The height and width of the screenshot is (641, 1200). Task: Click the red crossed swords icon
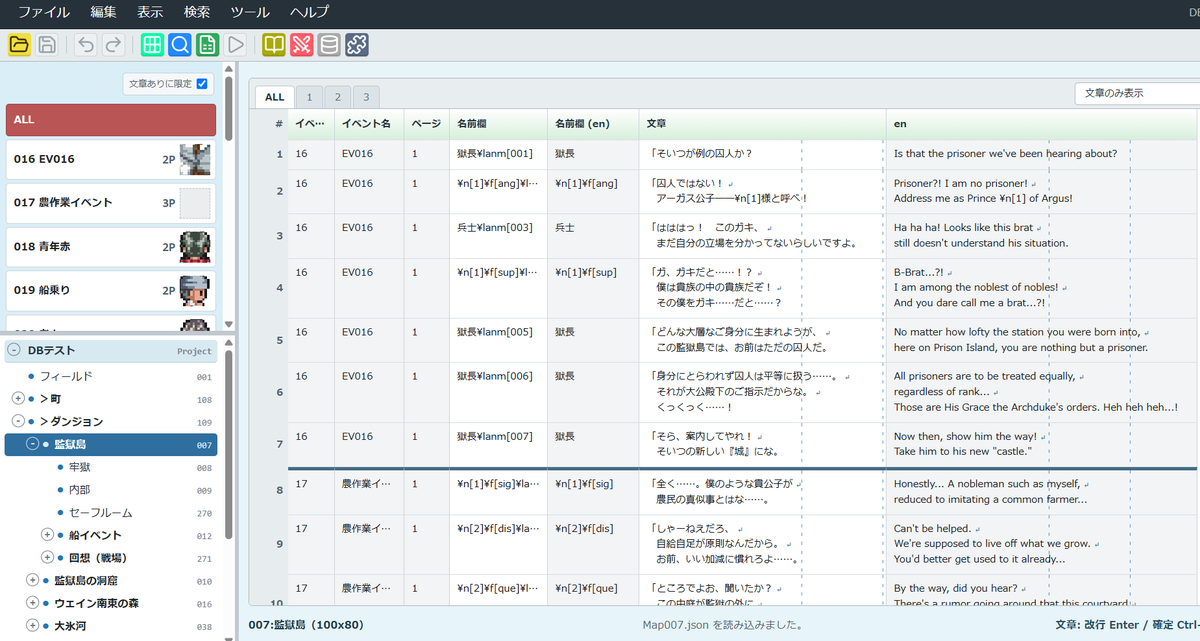[x=301, y=44]
